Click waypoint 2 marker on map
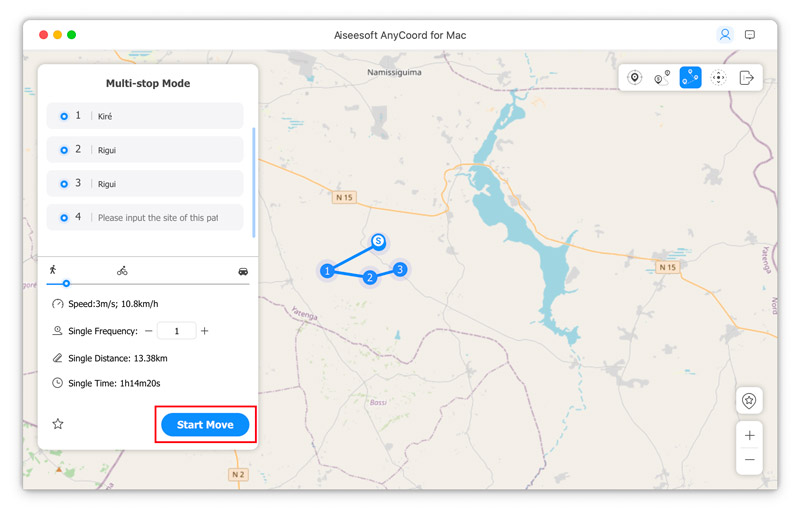800x515 pixels. pyautogui.click(x=369, y=277)
